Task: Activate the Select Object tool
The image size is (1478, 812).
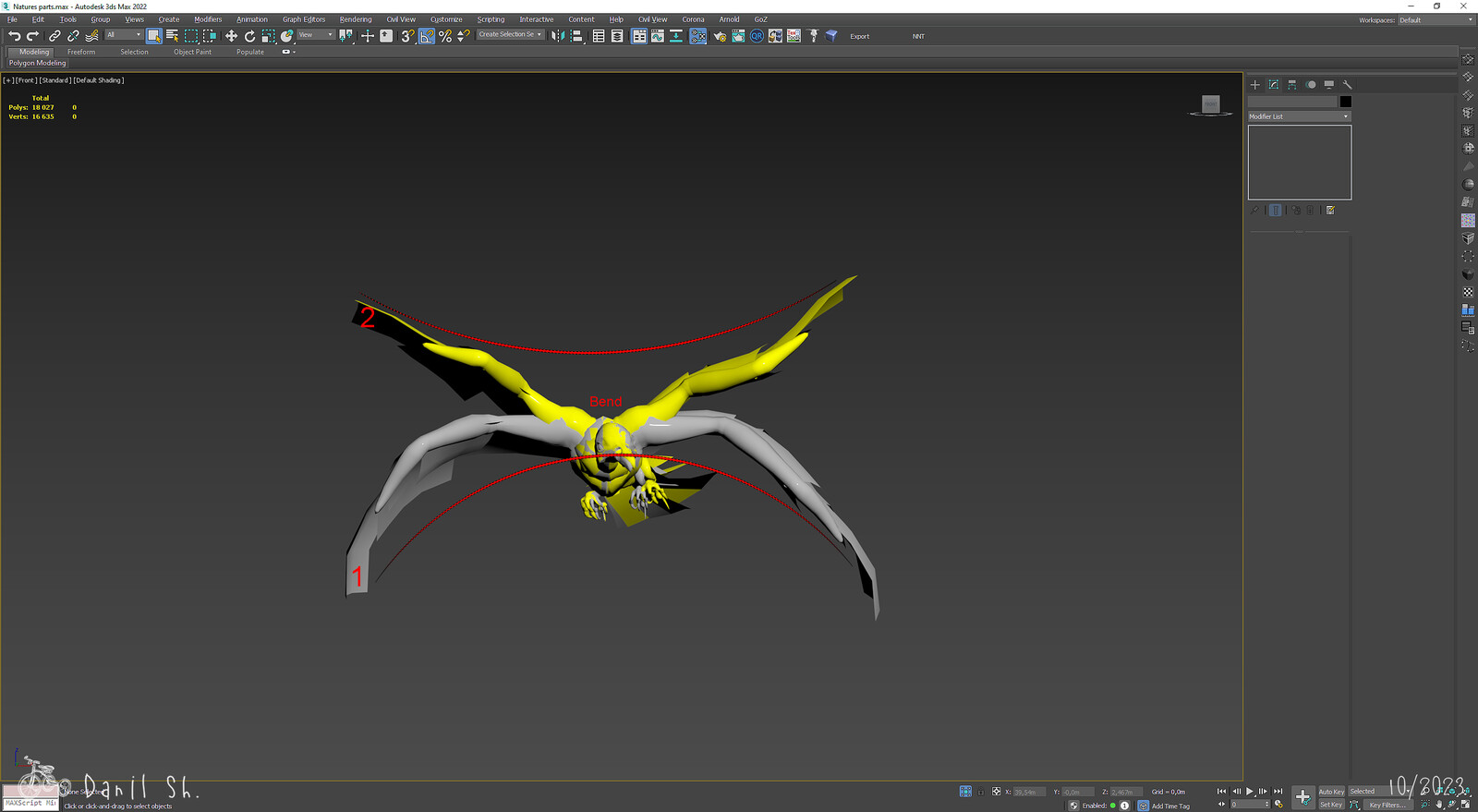Action: [x=153, y=36]
